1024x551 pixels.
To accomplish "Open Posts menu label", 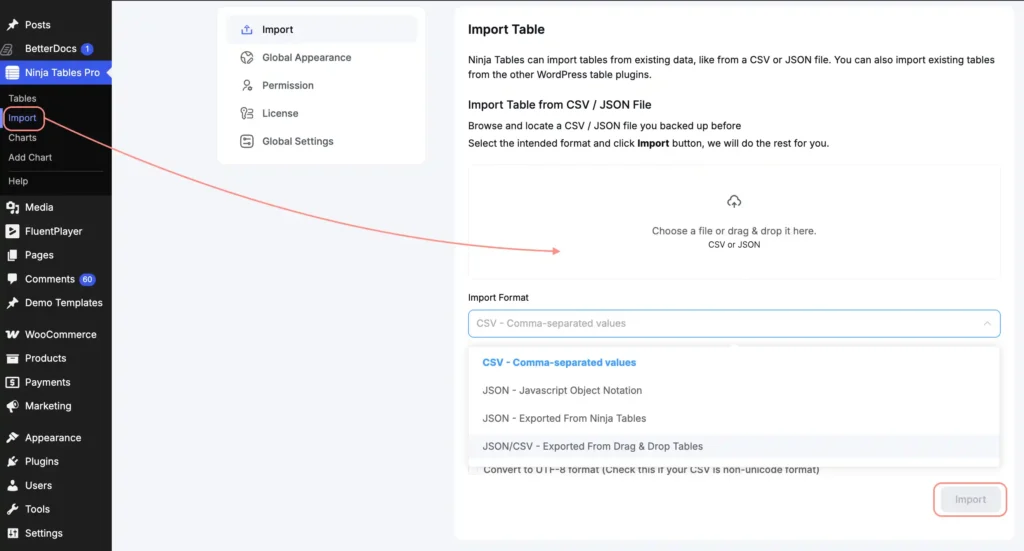I will (38, 25).
